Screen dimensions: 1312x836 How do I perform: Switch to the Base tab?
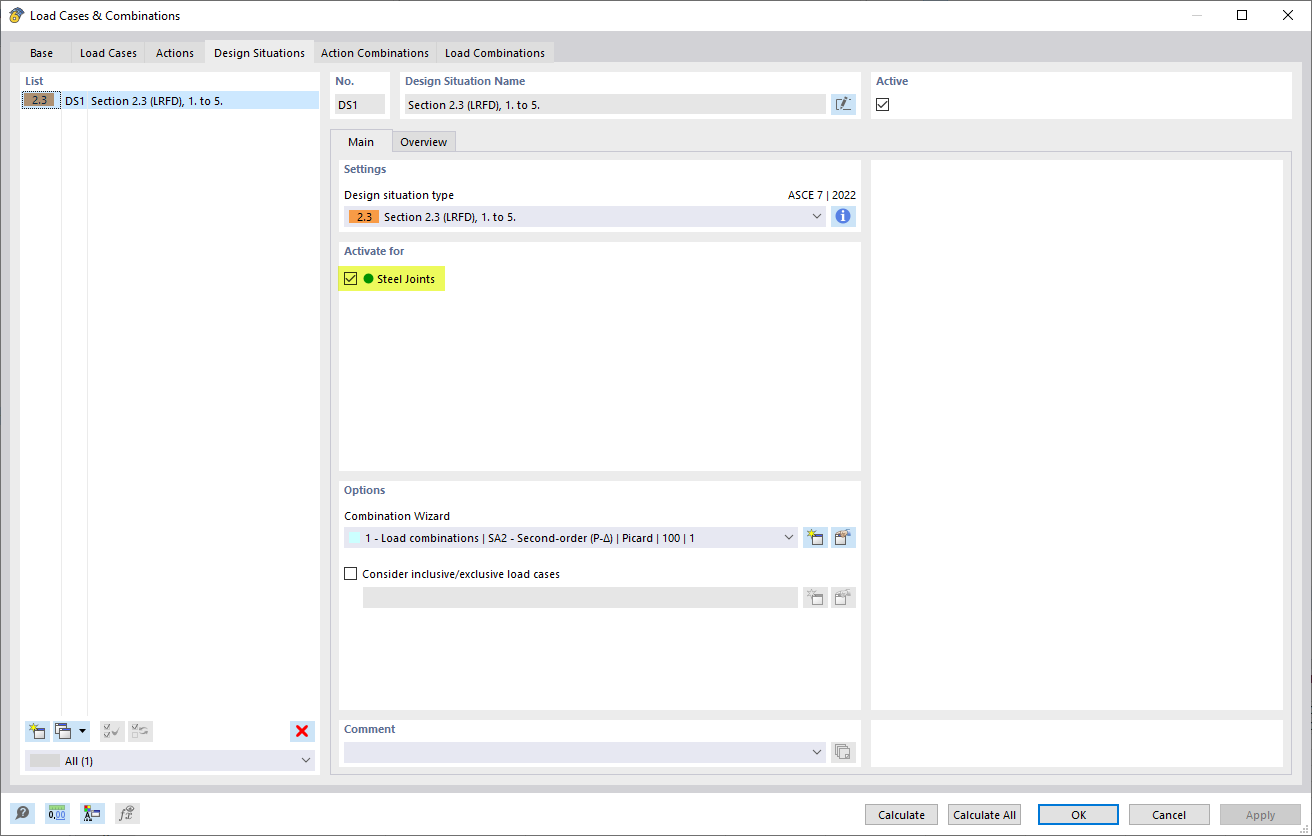click(x=41, y=53)
